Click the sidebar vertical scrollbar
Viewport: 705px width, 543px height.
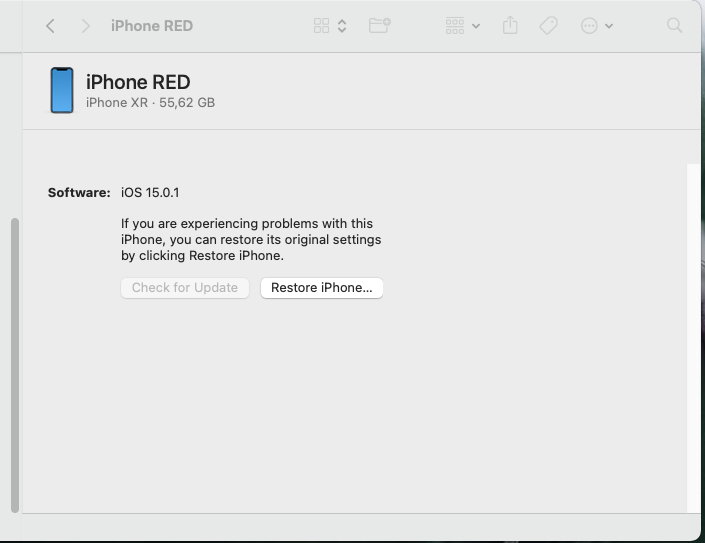pyautogui.click(x=15, y=365)
